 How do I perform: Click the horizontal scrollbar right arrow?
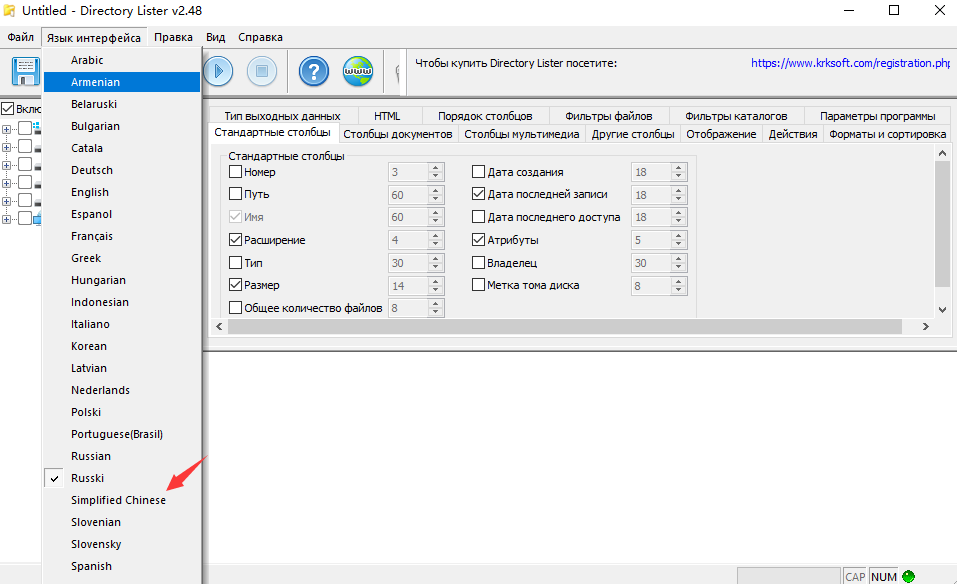926,327
